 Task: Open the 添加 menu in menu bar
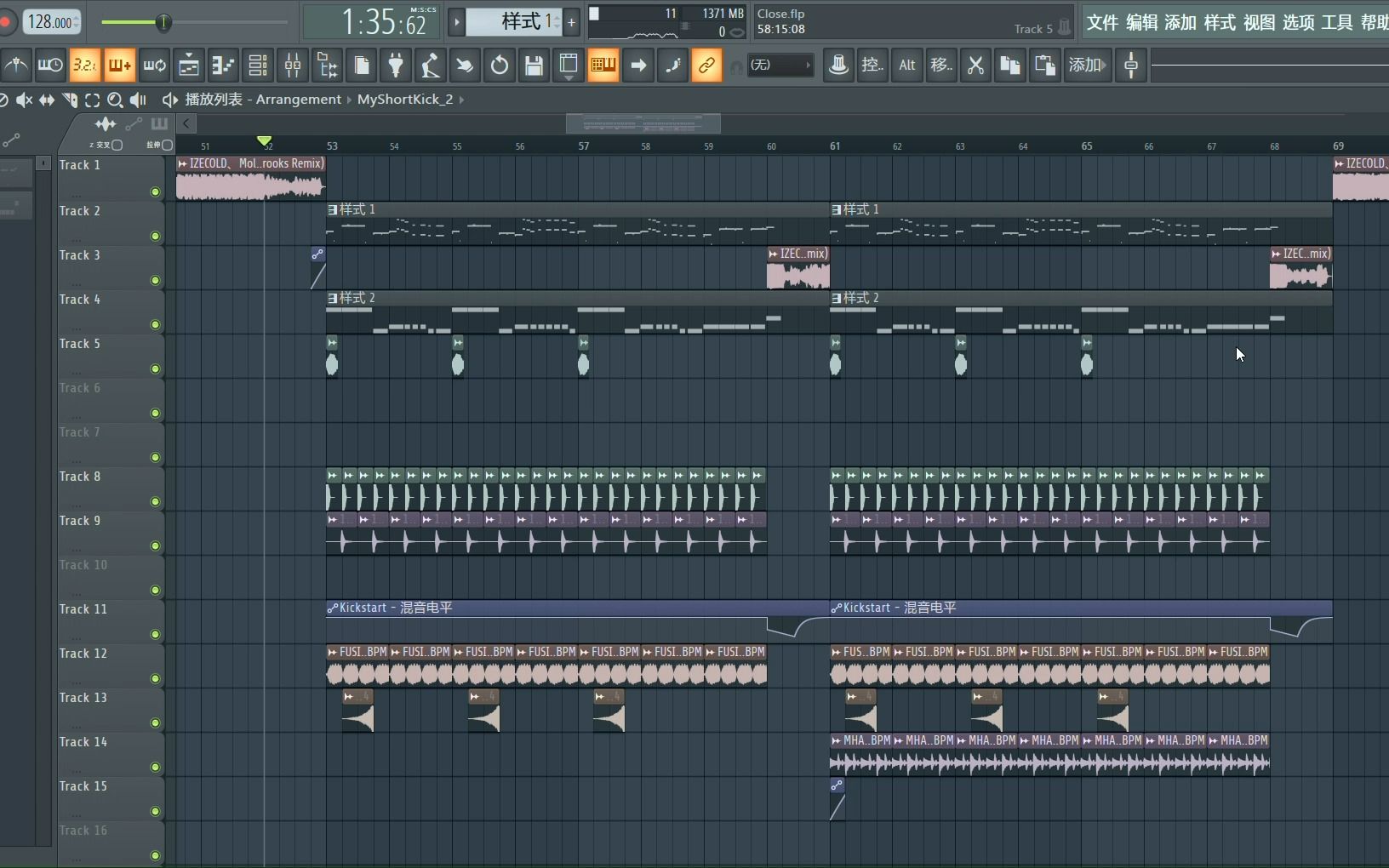1180,23
